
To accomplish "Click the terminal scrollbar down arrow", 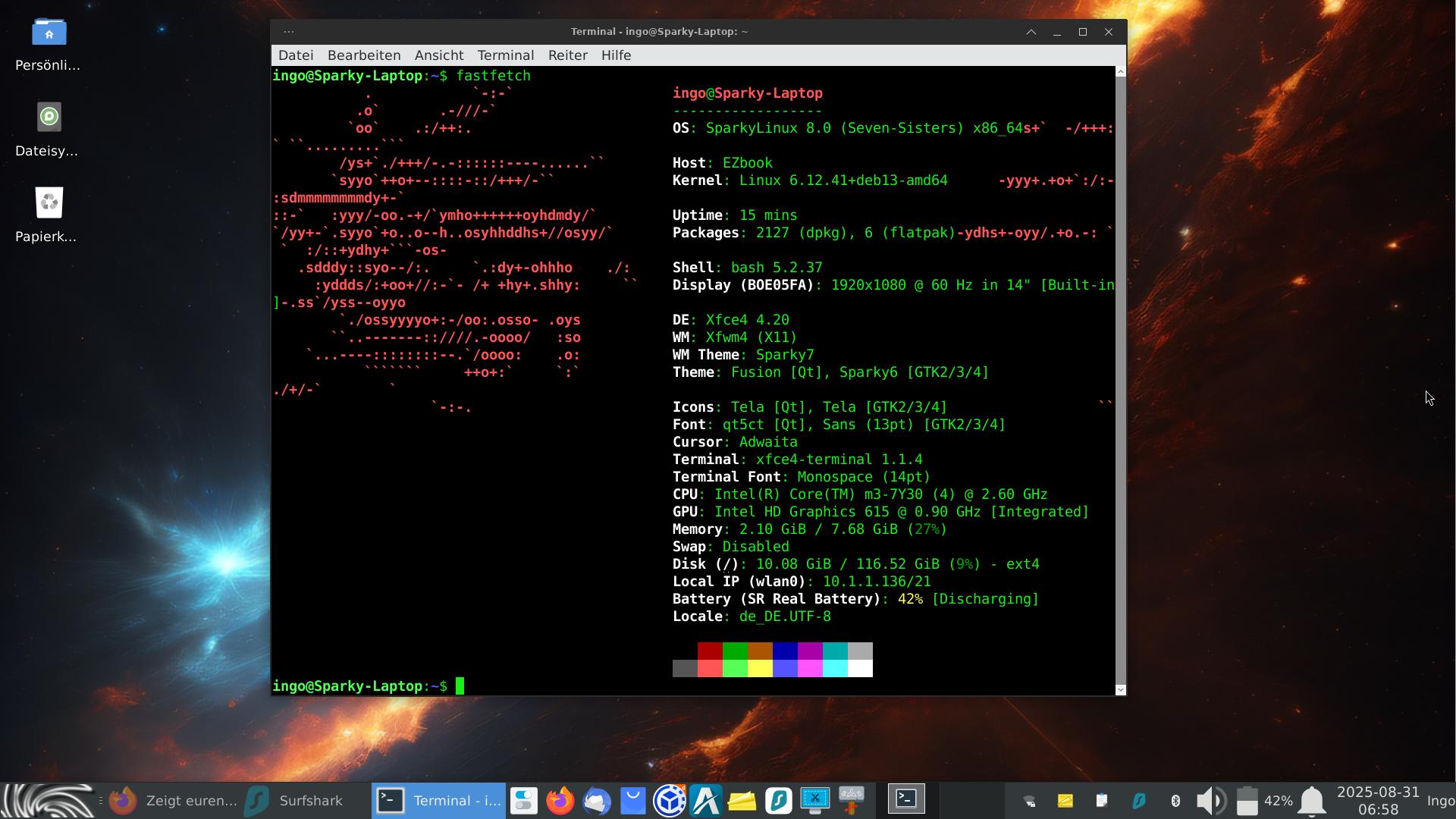I will pos(1120,689).
